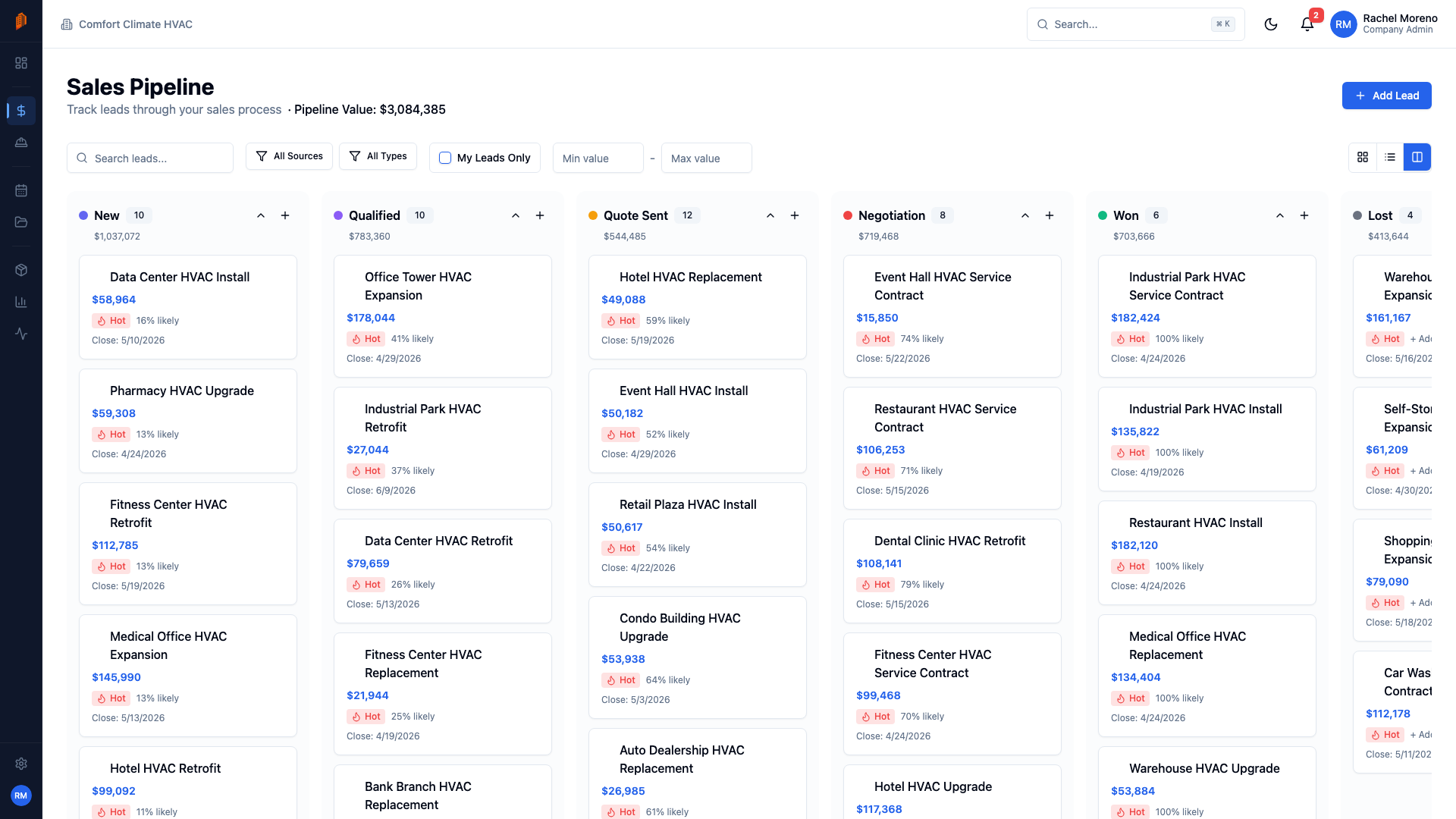The image size is (1456, 819).
Task: Add a new lead to the Qualified column
Action: [540, 215]
